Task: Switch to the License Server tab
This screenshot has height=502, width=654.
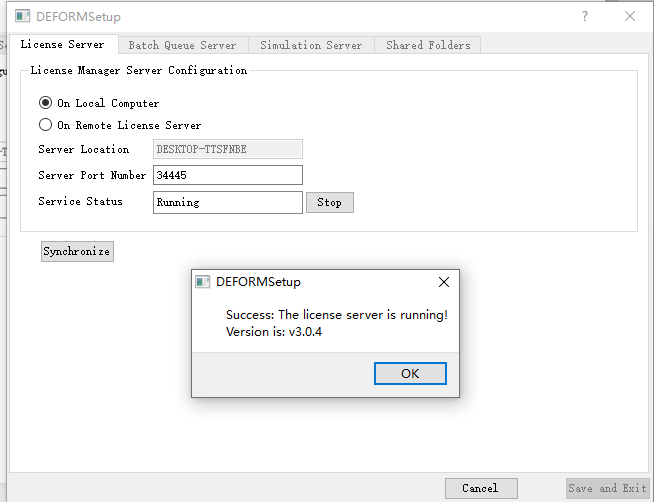Action: (x=62, y=44)
